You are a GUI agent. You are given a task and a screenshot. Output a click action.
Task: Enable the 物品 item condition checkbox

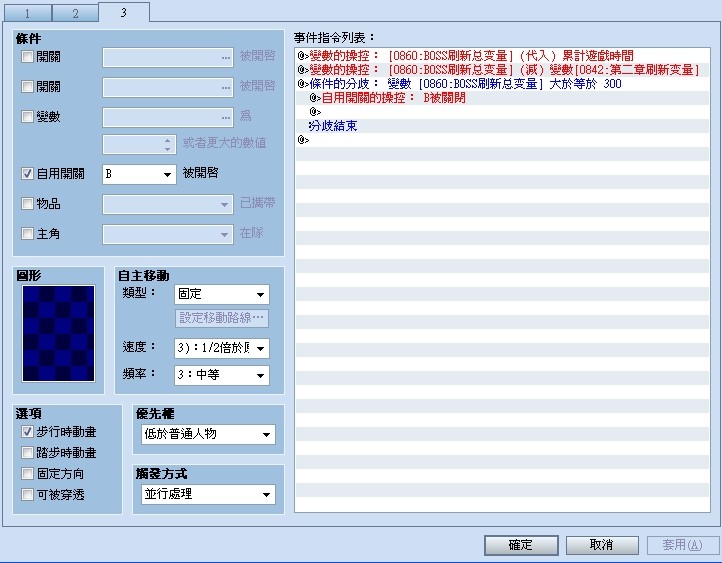coord(27,203)
